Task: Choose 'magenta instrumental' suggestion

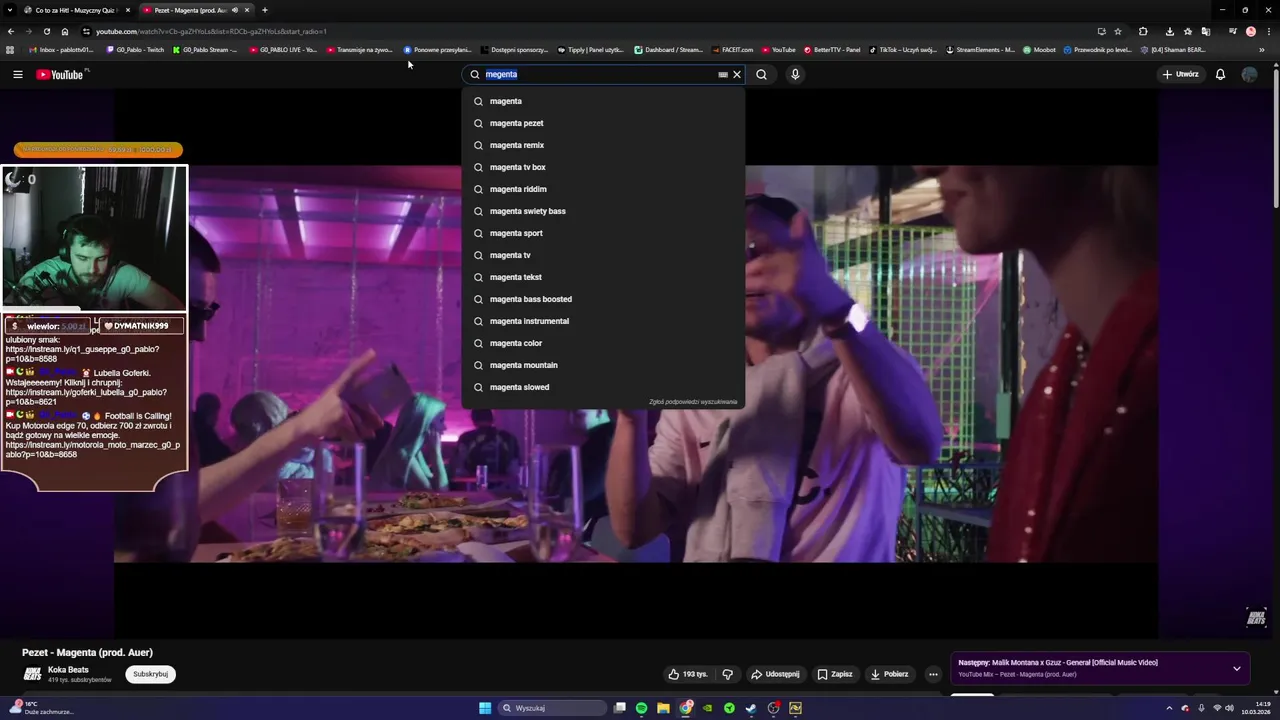Action: point(603,321)
